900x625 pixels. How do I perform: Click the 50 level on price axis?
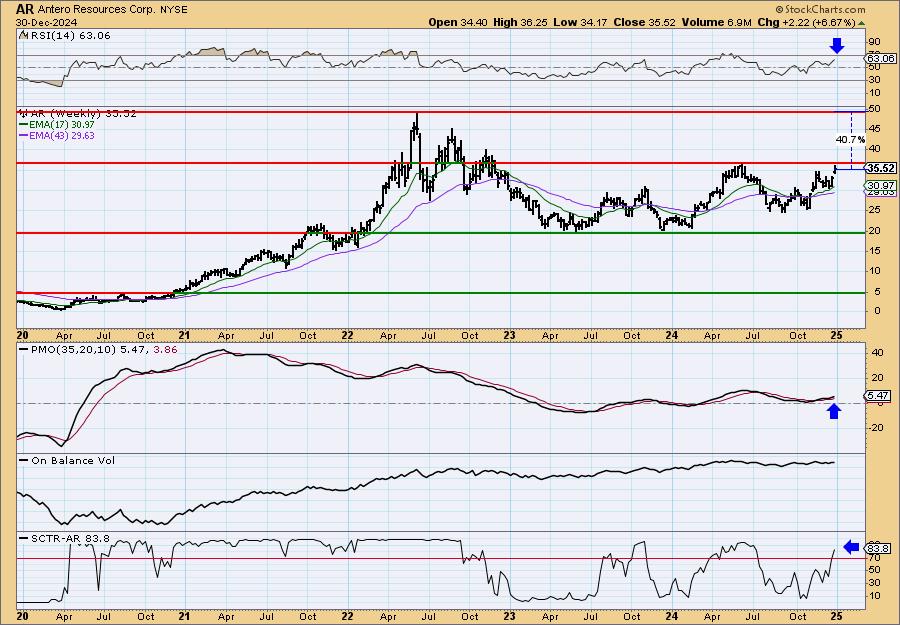pos(874,109)
